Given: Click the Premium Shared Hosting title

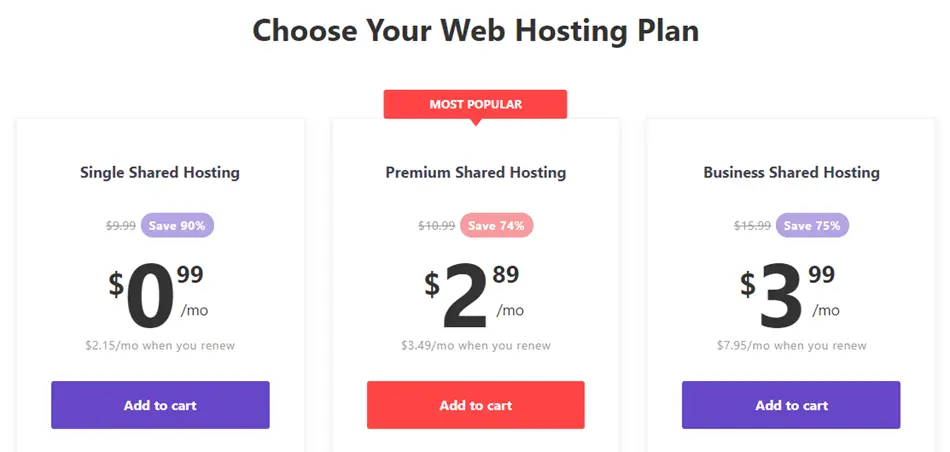Looking at the screenshot, I should coord(476,173).
